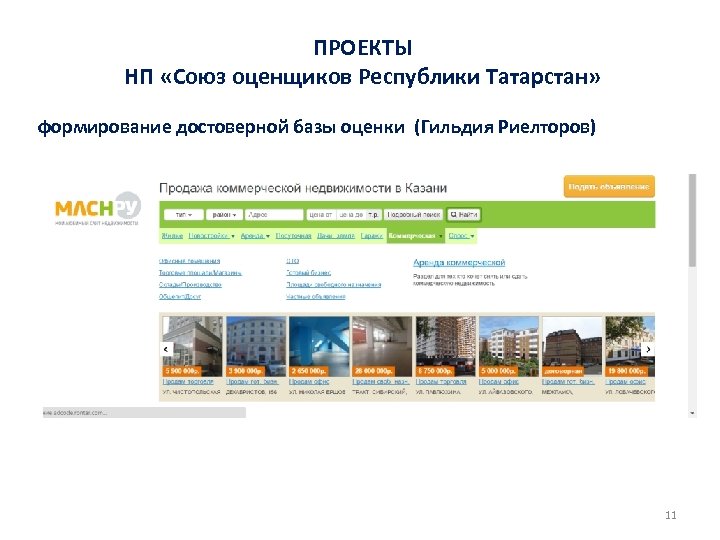The image size is (720, 540).
Task: Open the Продам торговле listing link
Action: point(188,382)
